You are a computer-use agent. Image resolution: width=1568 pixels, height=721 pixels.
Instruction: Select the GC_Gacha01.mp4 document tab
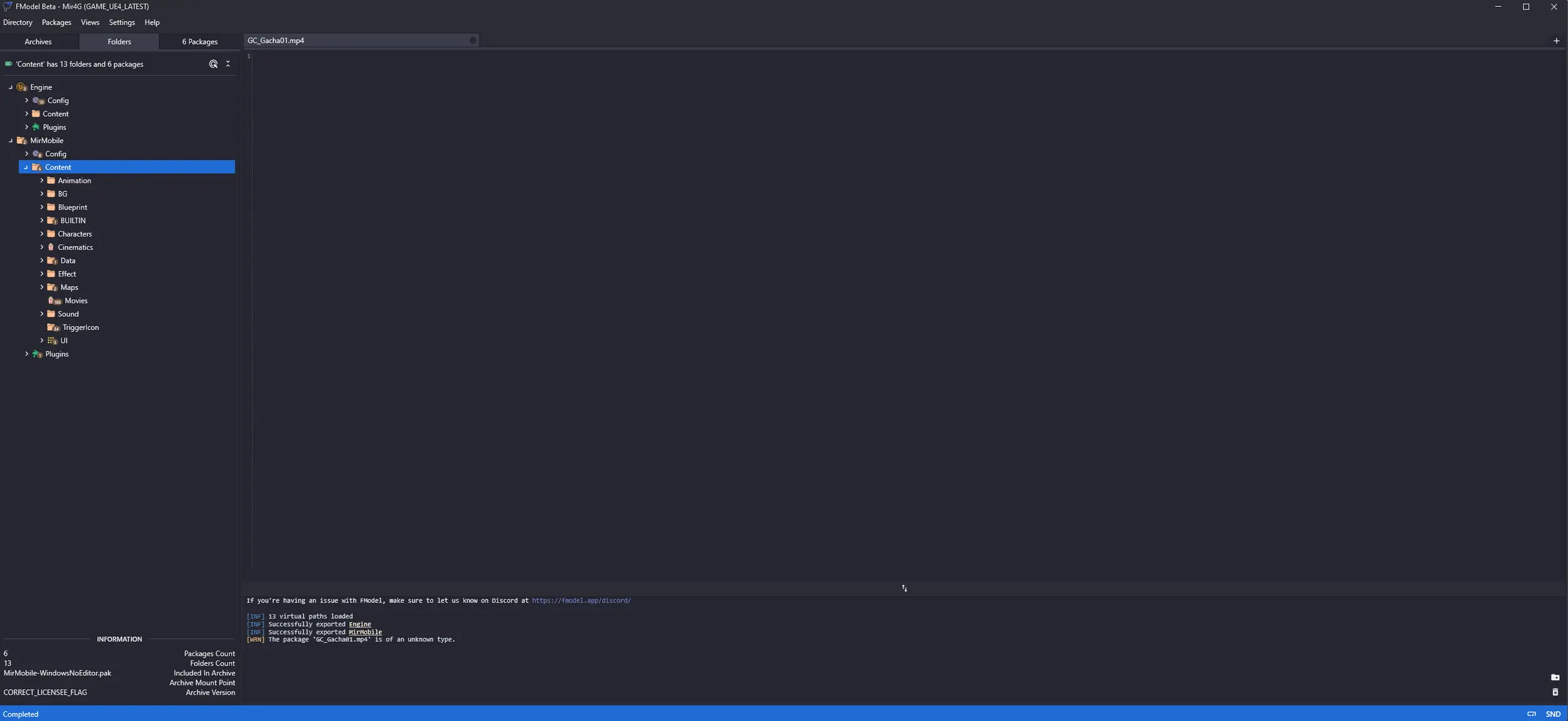click(361, 41)
